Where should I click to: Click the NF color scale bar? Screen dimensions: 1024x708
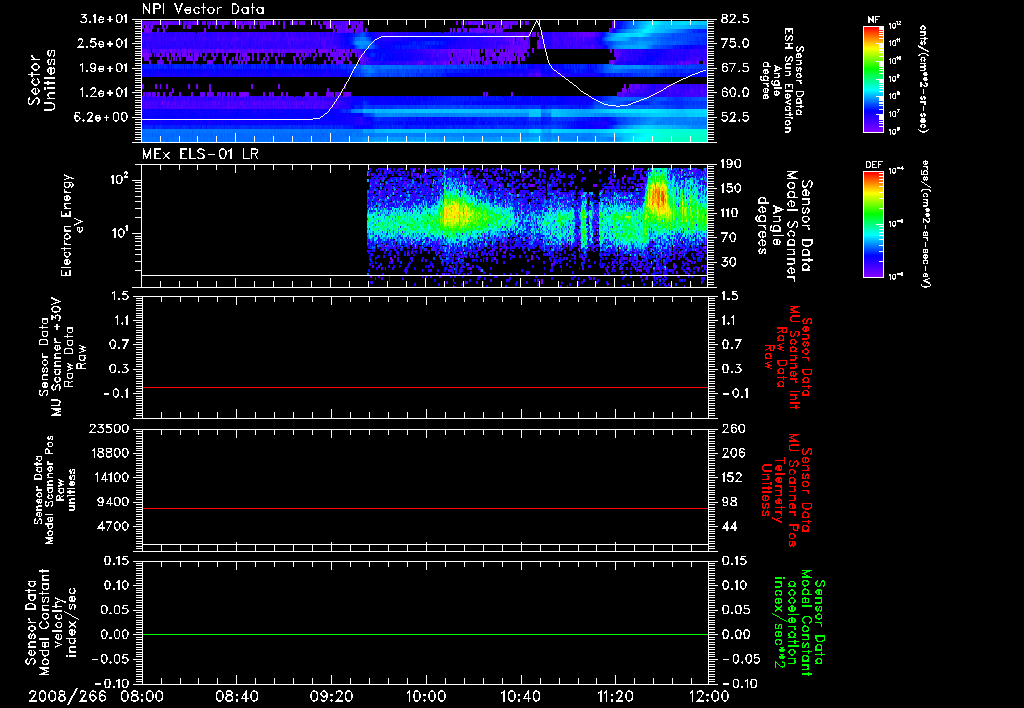click(x=873, y=79)
